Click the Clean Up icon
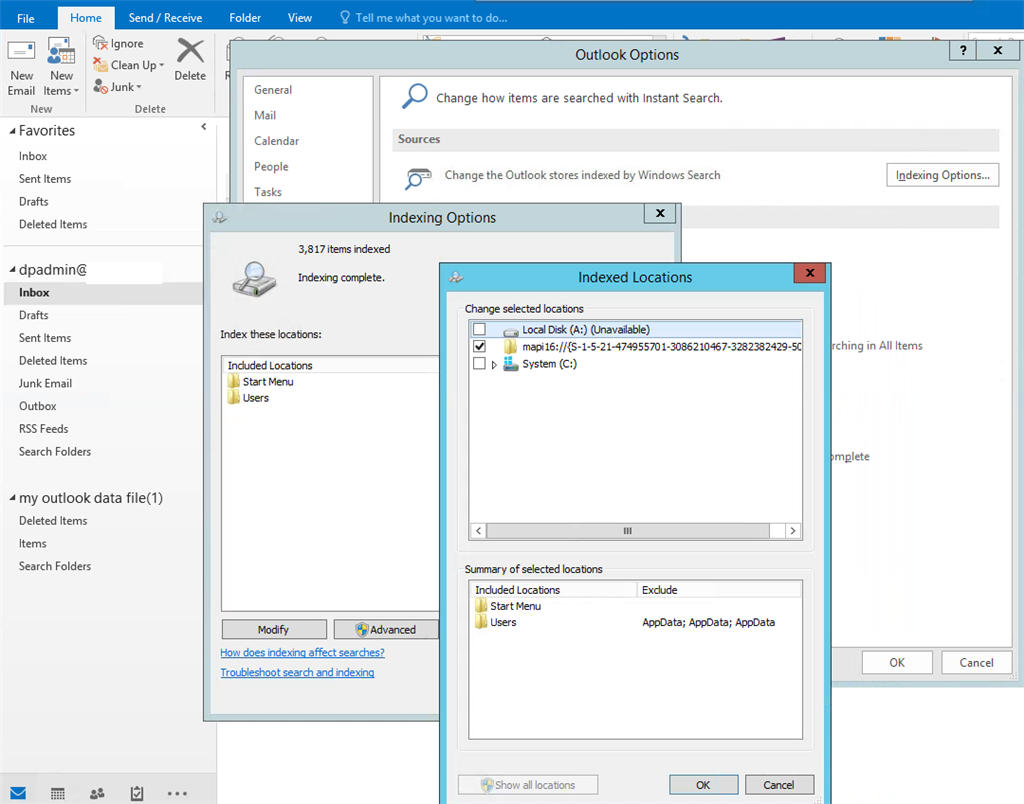Image resolution: width=1024 pixels, height=804 pixels. pos(100,65)
